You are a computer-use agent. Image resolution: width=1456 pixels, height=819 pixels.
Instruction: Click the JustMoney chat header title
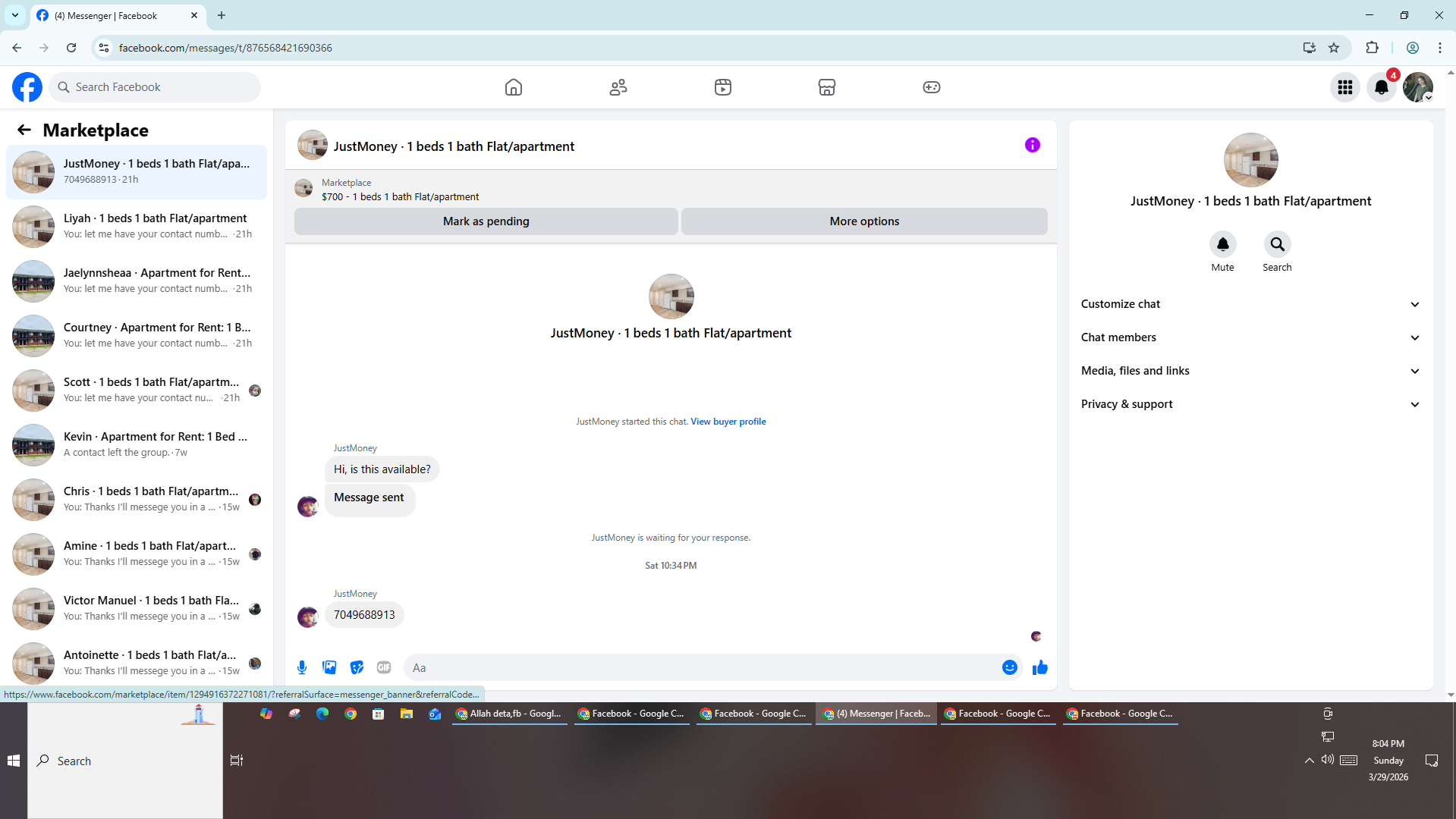[x=454, y=146]
